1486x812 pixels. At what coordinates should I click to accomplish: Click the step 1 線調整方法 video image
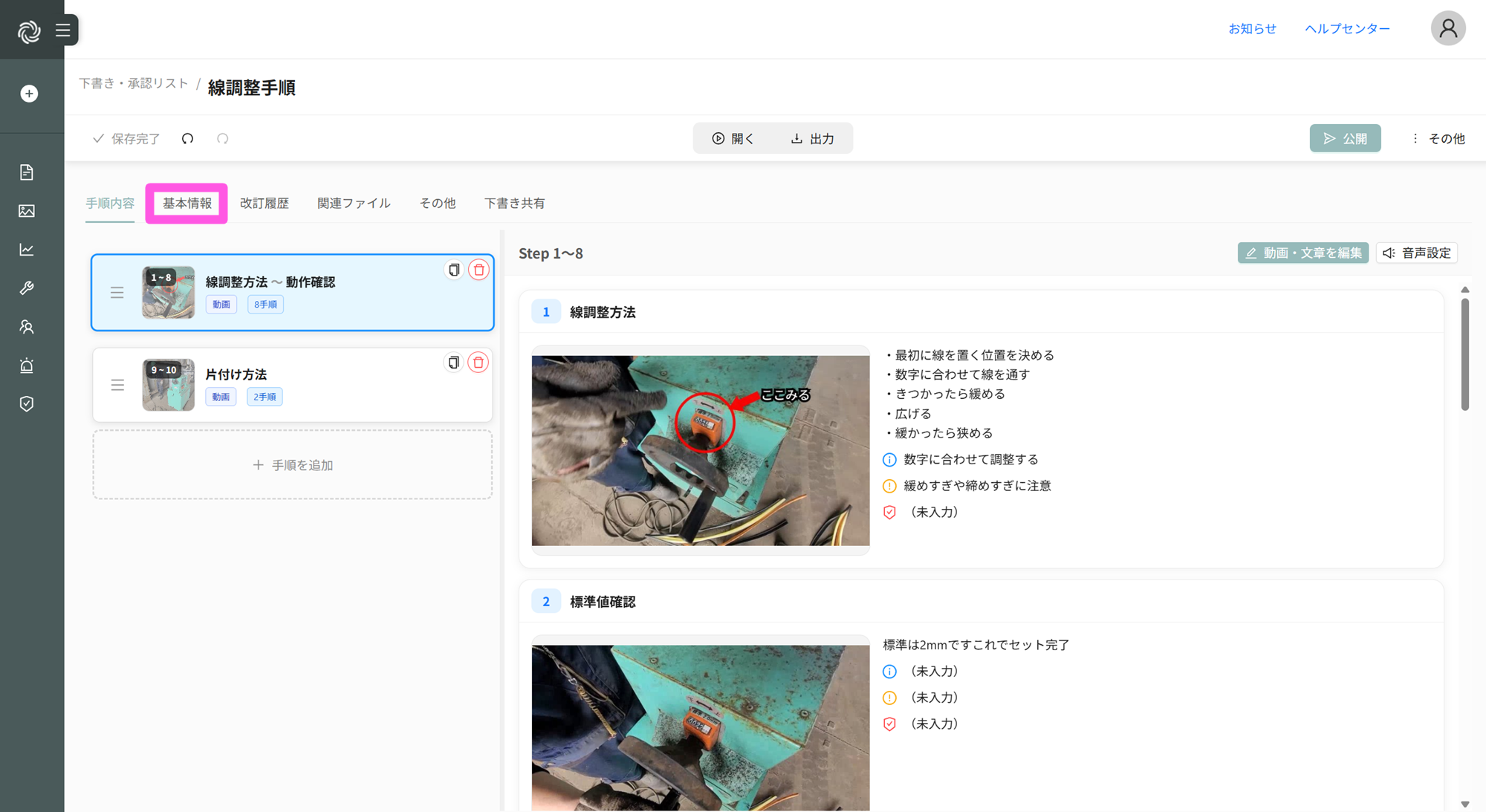tap(701, 451)
